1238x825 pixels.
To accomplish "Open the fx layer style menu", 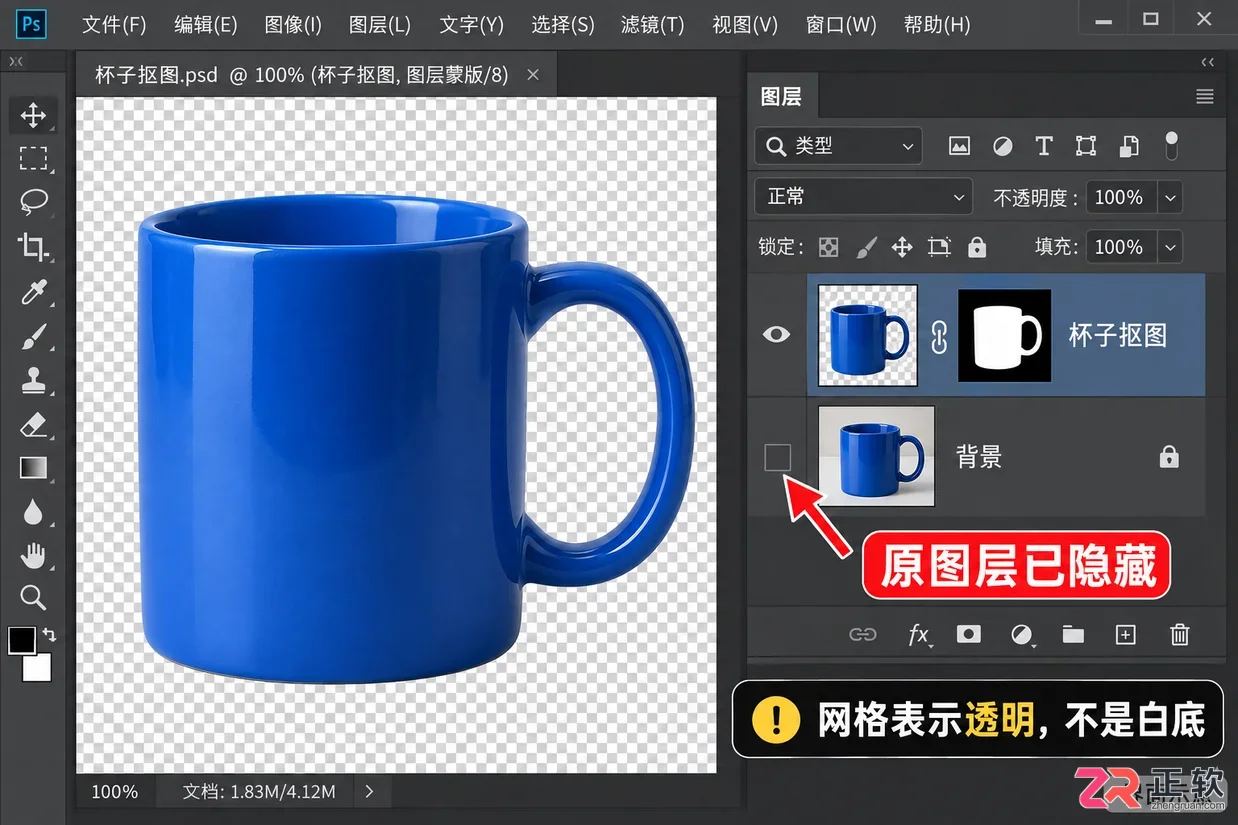I will (918, 634).
